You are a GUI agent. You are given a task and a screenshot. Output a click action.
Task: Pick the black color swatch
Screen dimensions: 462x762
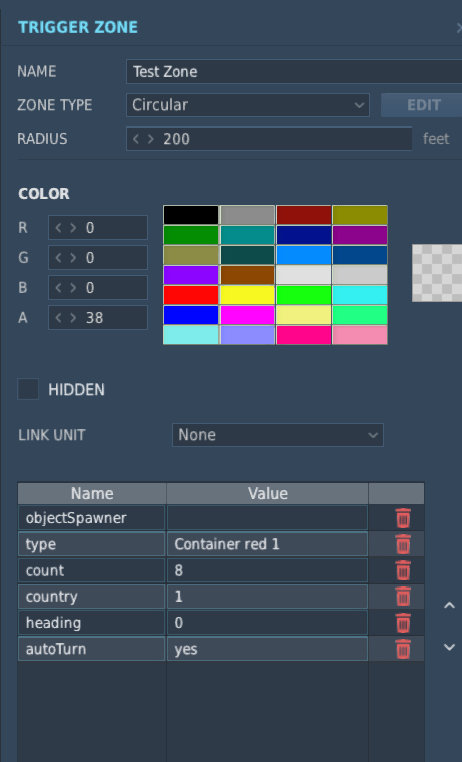191,215
